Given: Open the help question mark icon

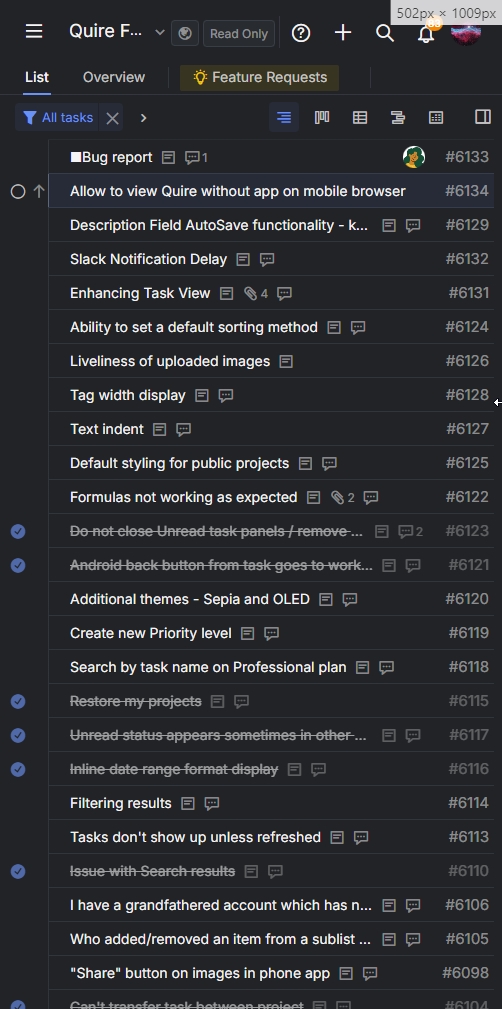Looking at the screenshot, I should click(x=301, y=33).
